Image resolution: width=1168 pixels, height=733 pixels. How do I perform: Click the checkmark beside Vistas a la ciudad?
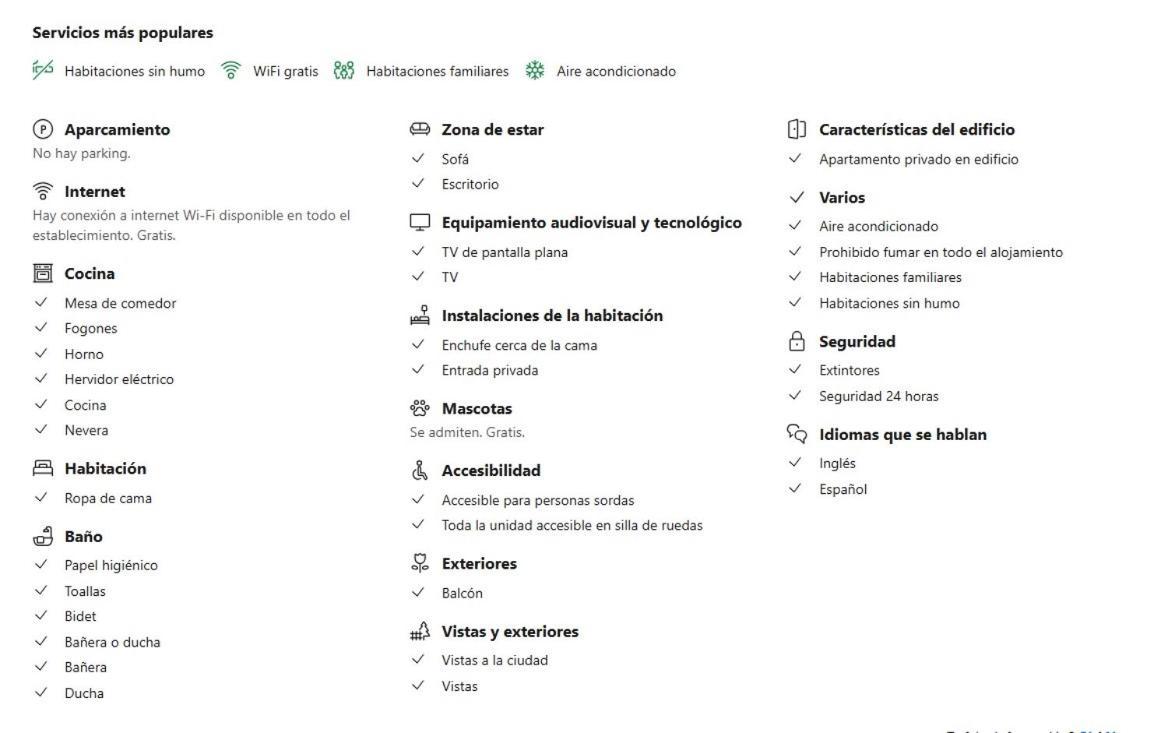(418, 659)
